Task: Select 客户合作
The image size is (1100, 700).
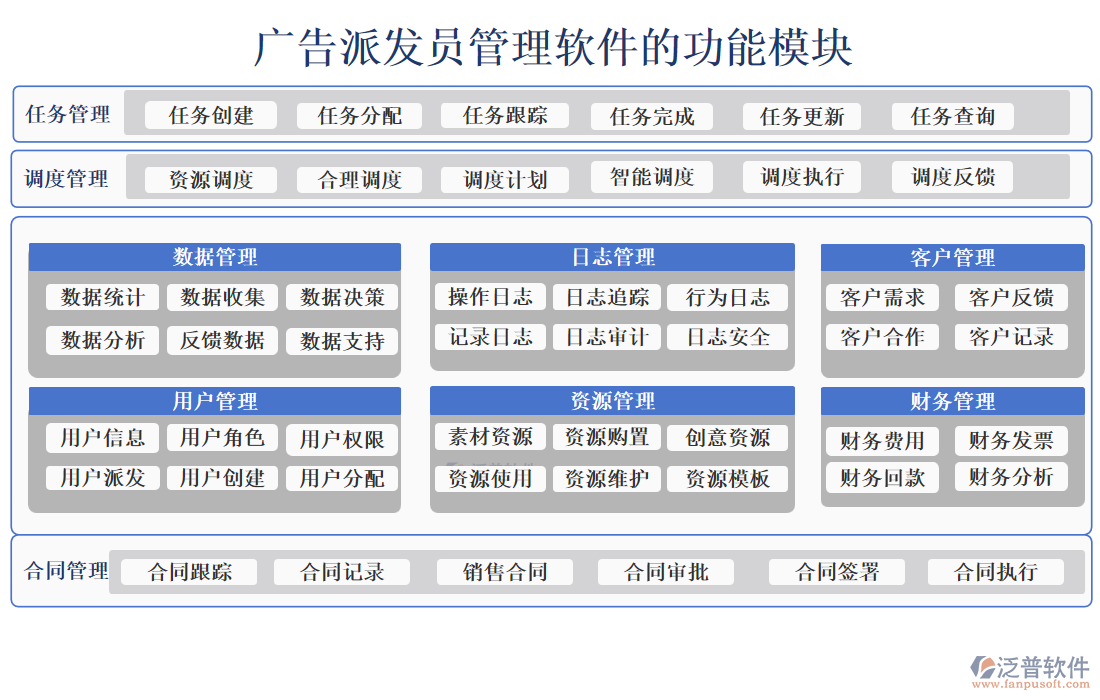Action: pos(881,337)
